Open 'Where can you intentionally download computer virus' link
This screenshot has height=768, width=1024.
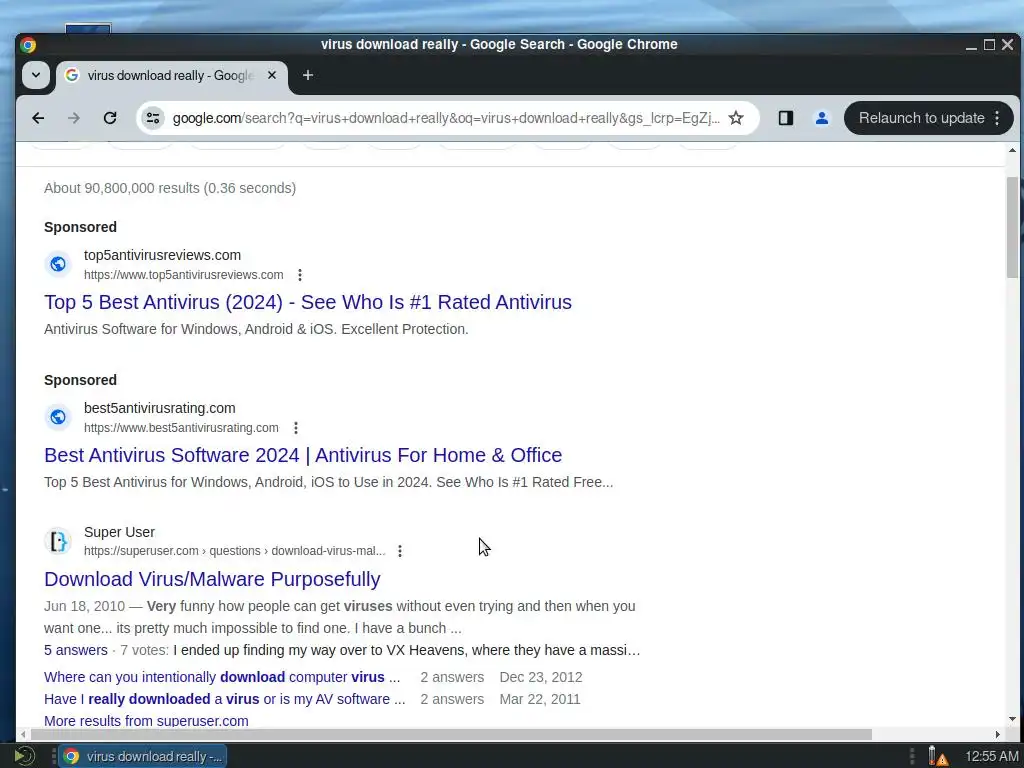tap(222, 677)
